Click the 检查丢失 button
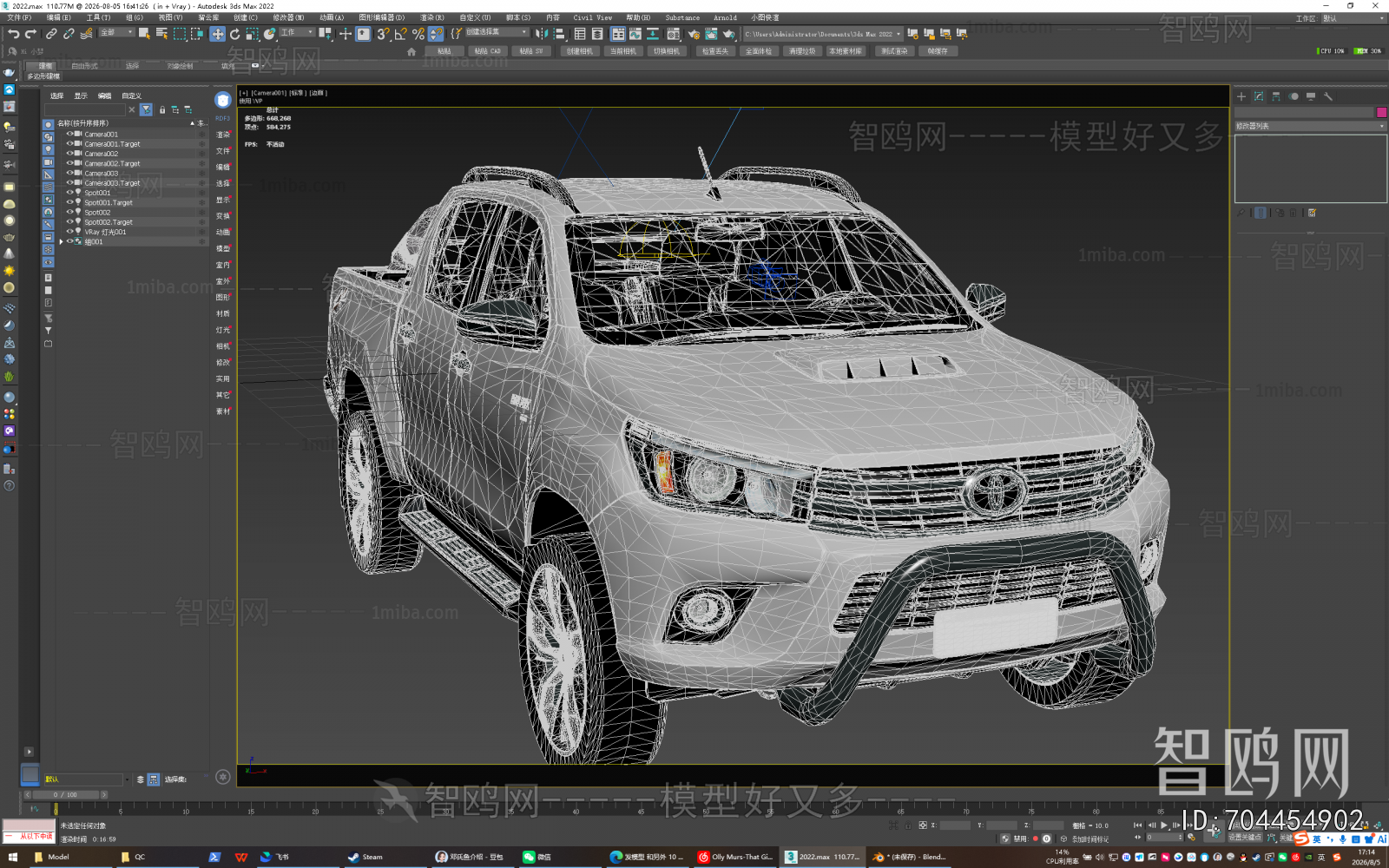 pos(714,51)
